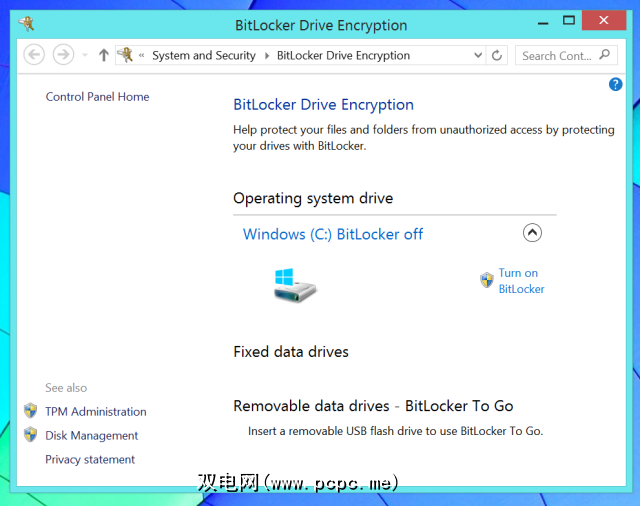Click the Fixed data drives heading
The height and width of the screenshot is (506, 640).
coord(291,352)
